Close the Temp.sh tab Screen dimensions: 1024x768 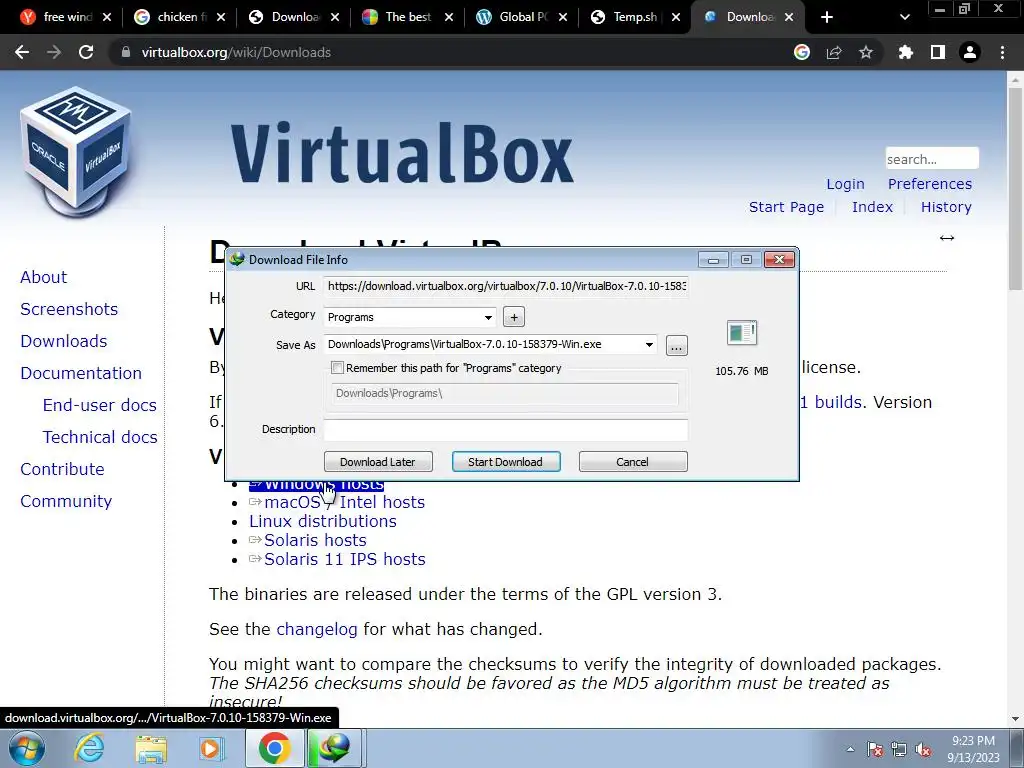coord(676,17)
